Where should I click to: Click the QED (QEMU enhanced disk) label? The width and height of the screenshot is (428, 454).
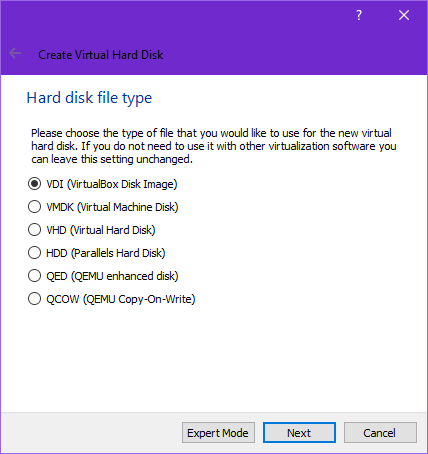112,276
